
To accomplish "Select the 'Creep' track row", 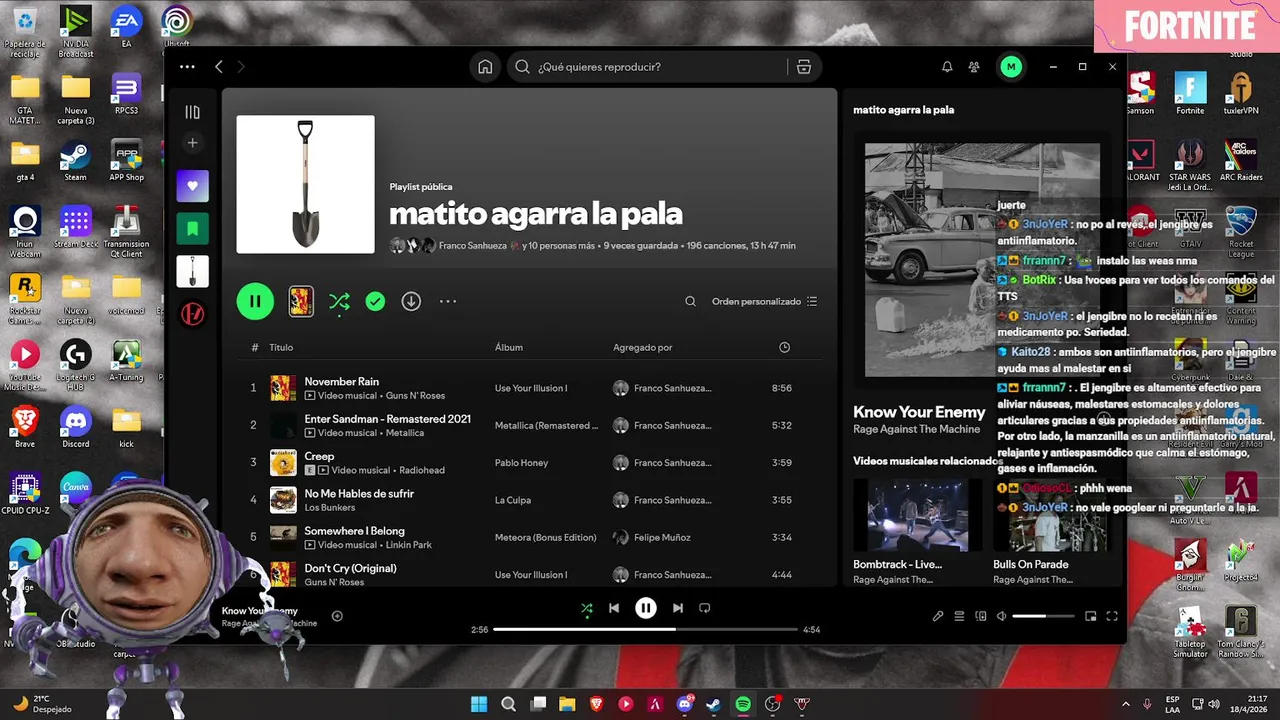I will pos(529,462).
